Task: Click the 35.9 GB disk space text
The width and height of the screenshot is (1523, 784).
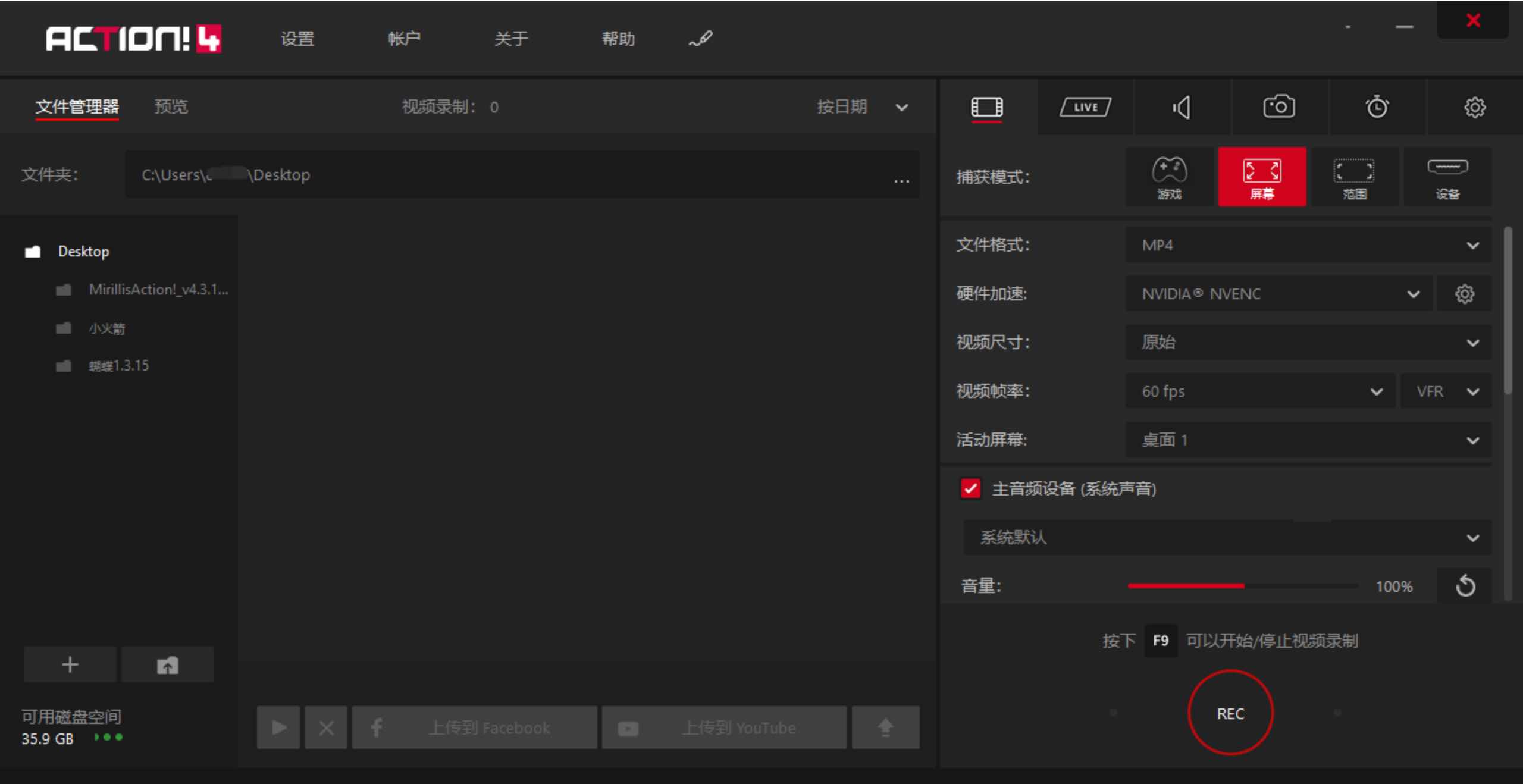Action: tap(48, 739)
